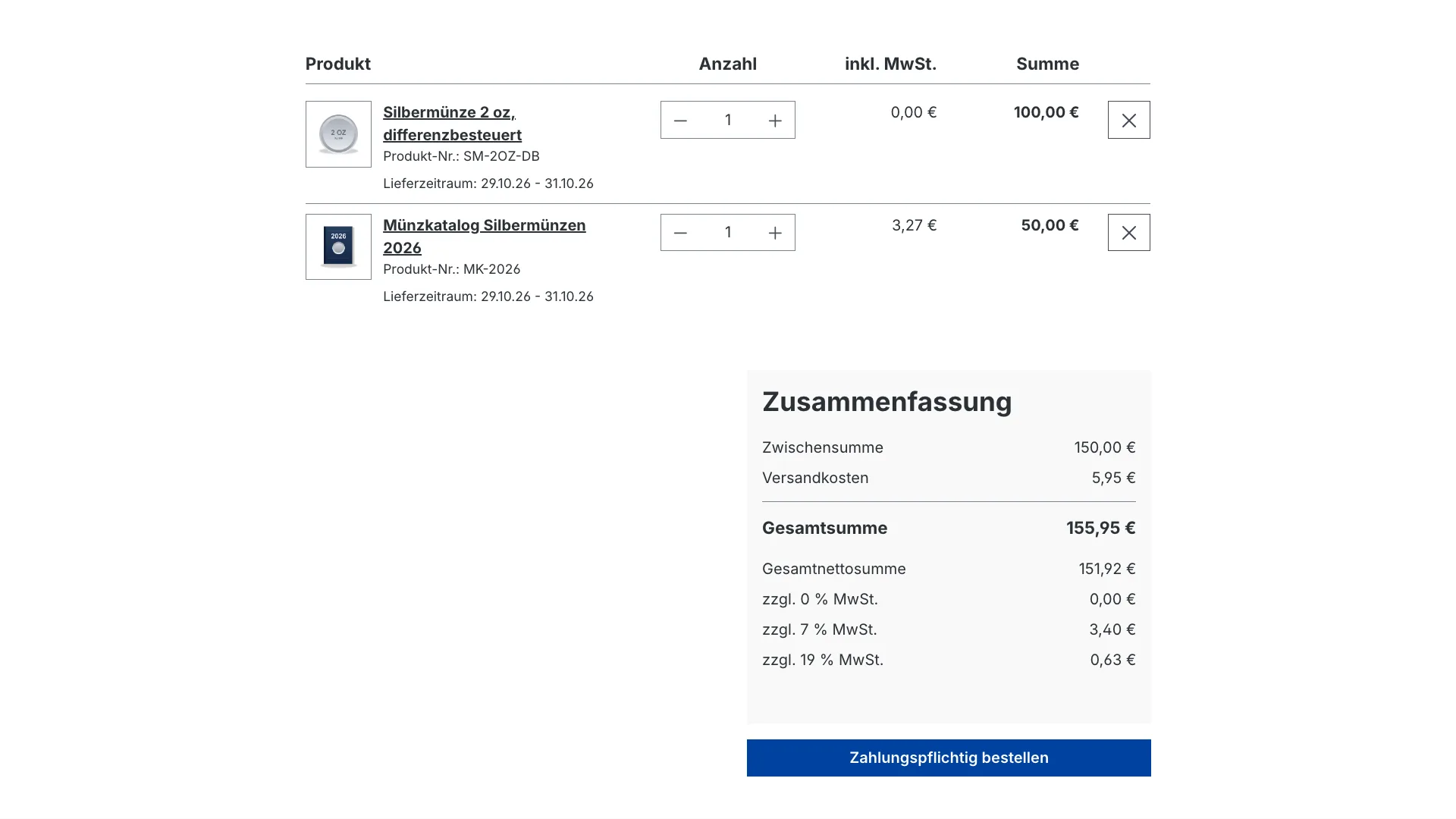Click the 100,00 € sum for Silbermünze
The image size is (1456, 819).
[x=1046, y=112]
